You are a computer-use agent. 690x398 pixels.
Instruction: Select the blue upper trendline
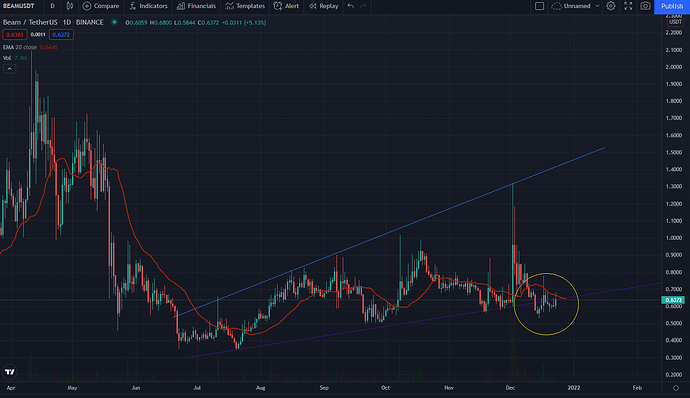pyautogui.click(x=389, y=232)
